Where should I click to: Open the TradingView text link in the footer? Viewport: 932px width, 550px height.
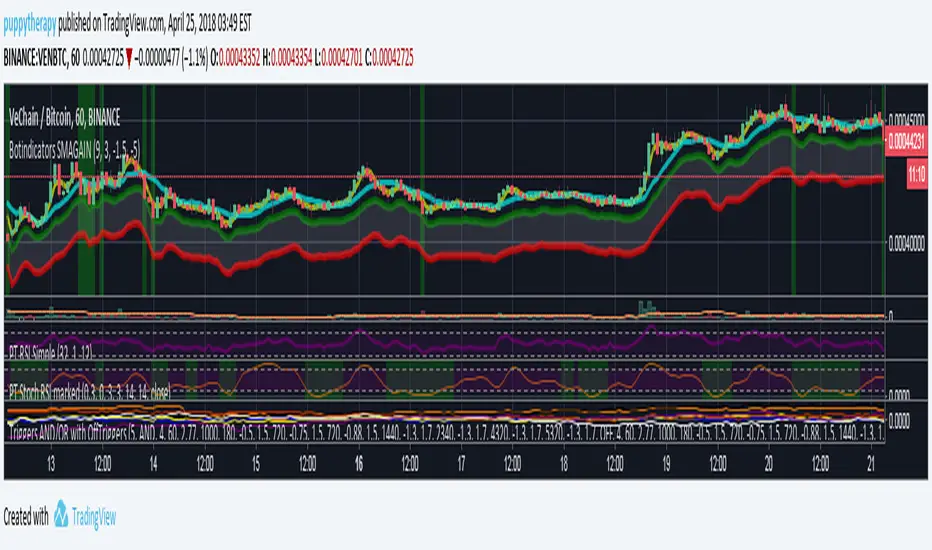(x=94, y=517)
